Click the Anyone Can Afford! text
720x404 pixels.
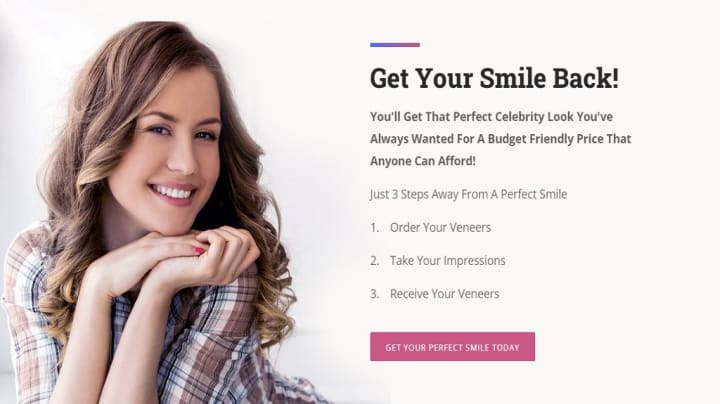point(423,161)
